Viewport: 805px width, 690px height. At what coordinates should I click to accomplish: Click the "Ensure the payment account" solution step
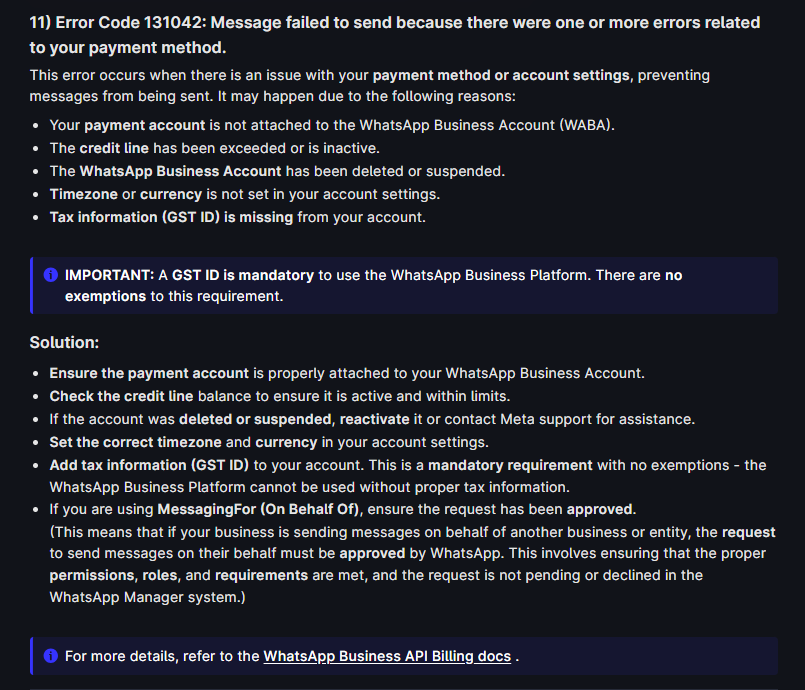(x=346, y=373)
